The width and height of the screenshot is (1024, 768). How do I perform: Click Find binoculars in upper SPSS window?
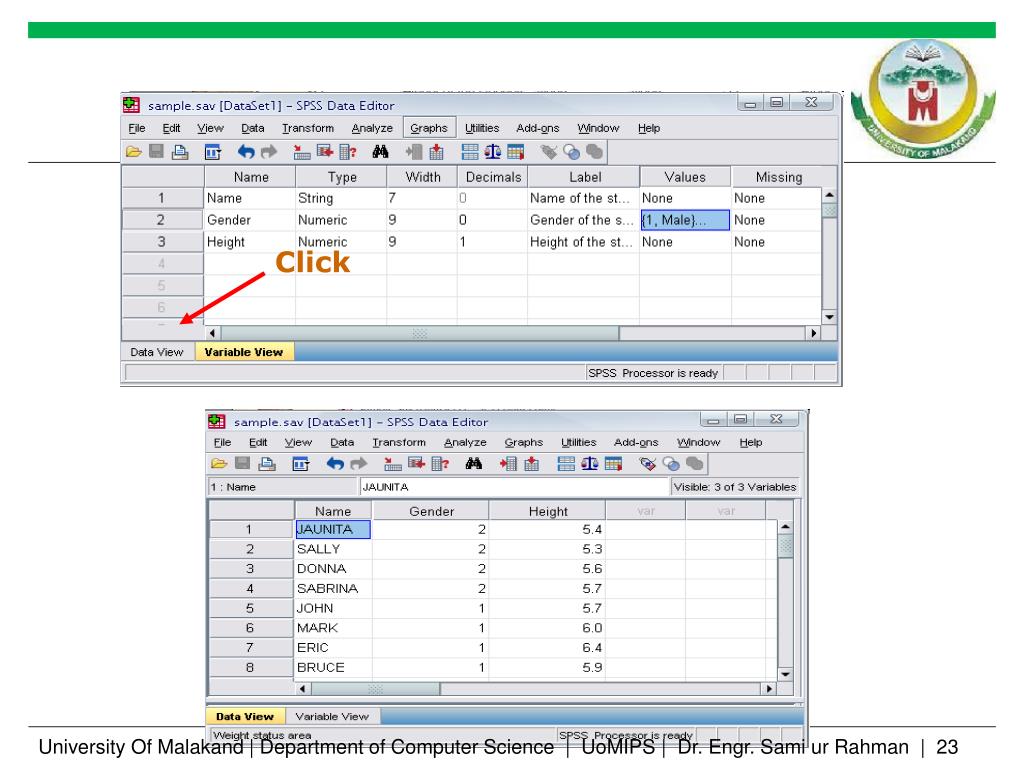[x=380, y=152]
